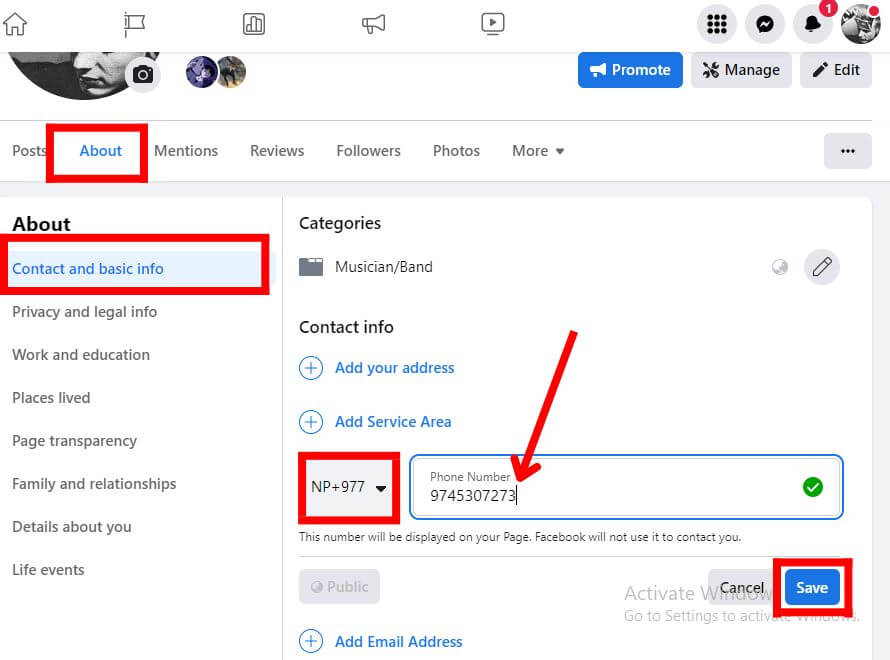Open Messenger chats with the chat icon
Screen dimensions: 890x660
pos(765,24)
